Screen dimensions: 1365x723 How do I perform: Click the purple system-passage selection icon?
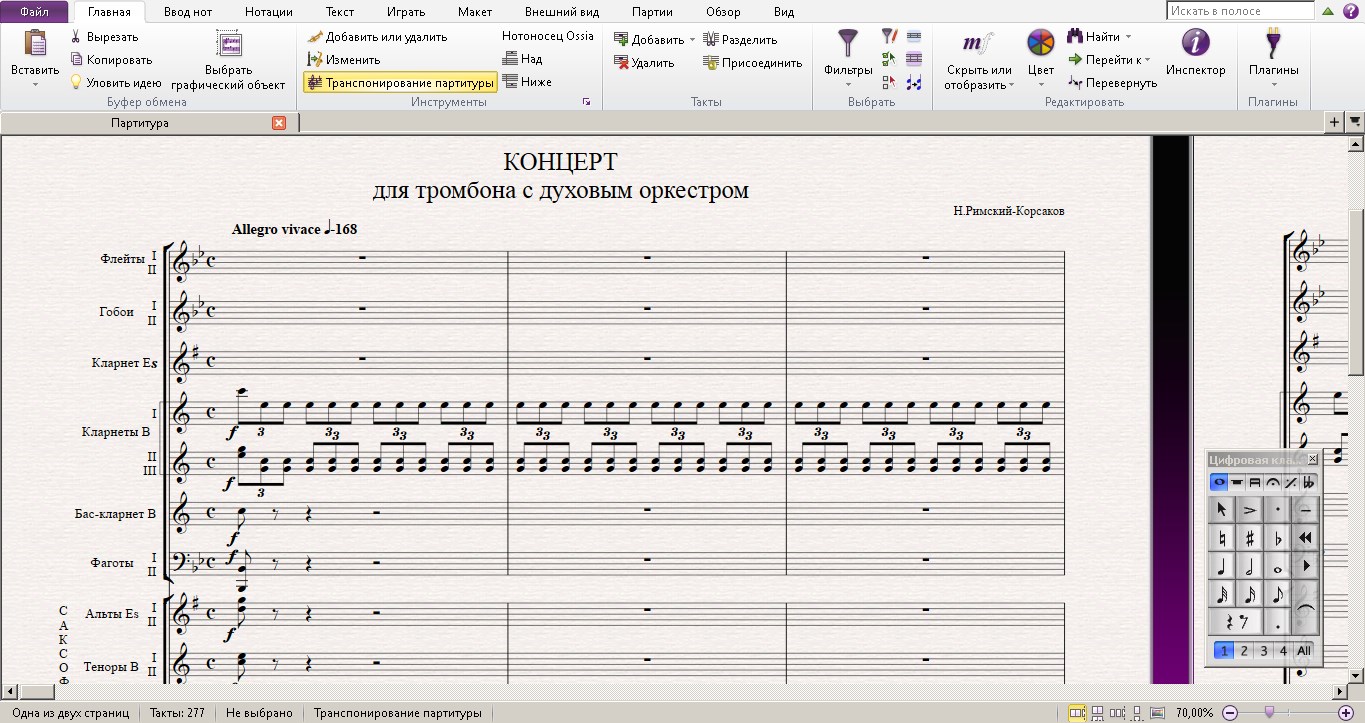pyautogui.click(x=914, y=60)
